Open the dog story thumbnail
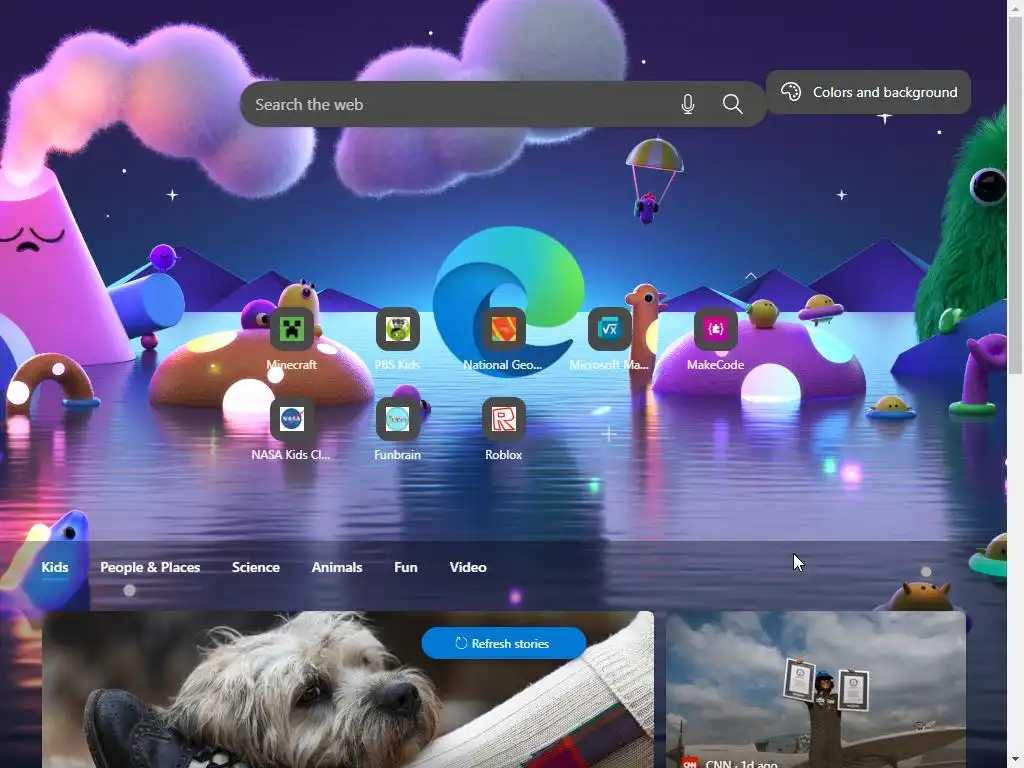Screen dimensions: 1024x768 click(x=348, y=690)
